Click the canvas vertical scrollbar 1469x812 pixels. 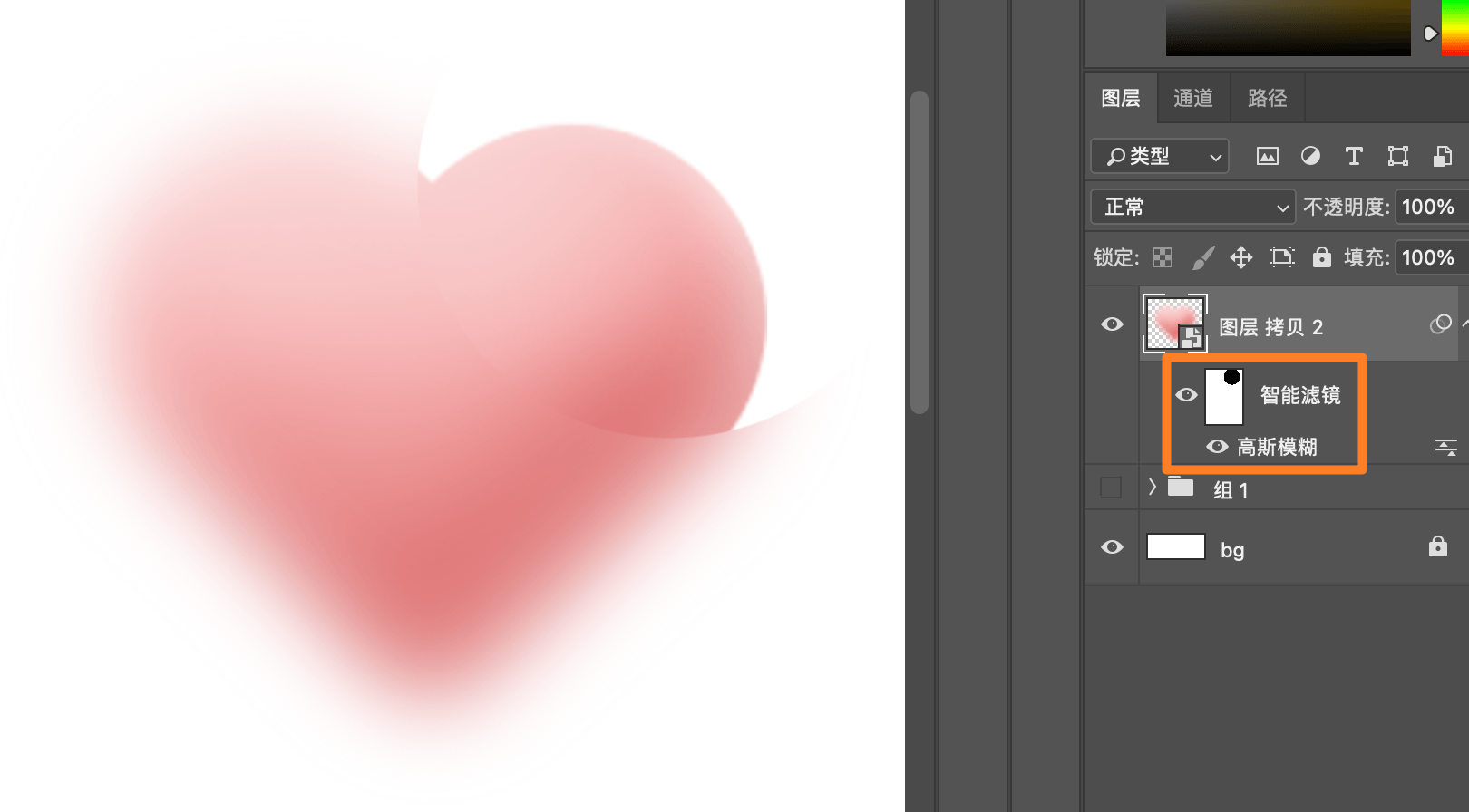point(919,252)
